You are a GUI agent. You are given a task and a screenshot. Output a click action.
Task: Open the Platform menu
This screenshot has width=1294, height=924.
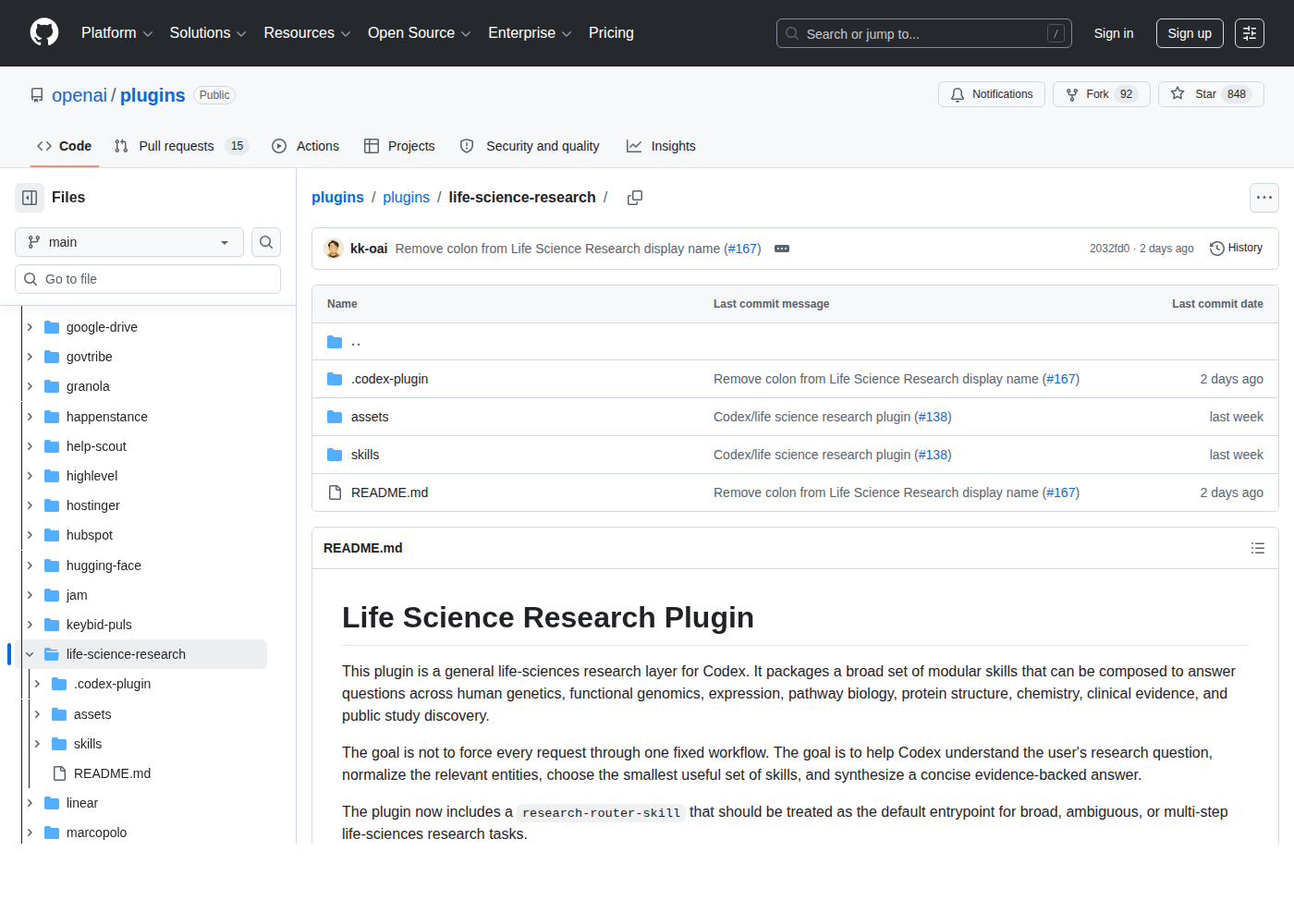click(116, 33)
